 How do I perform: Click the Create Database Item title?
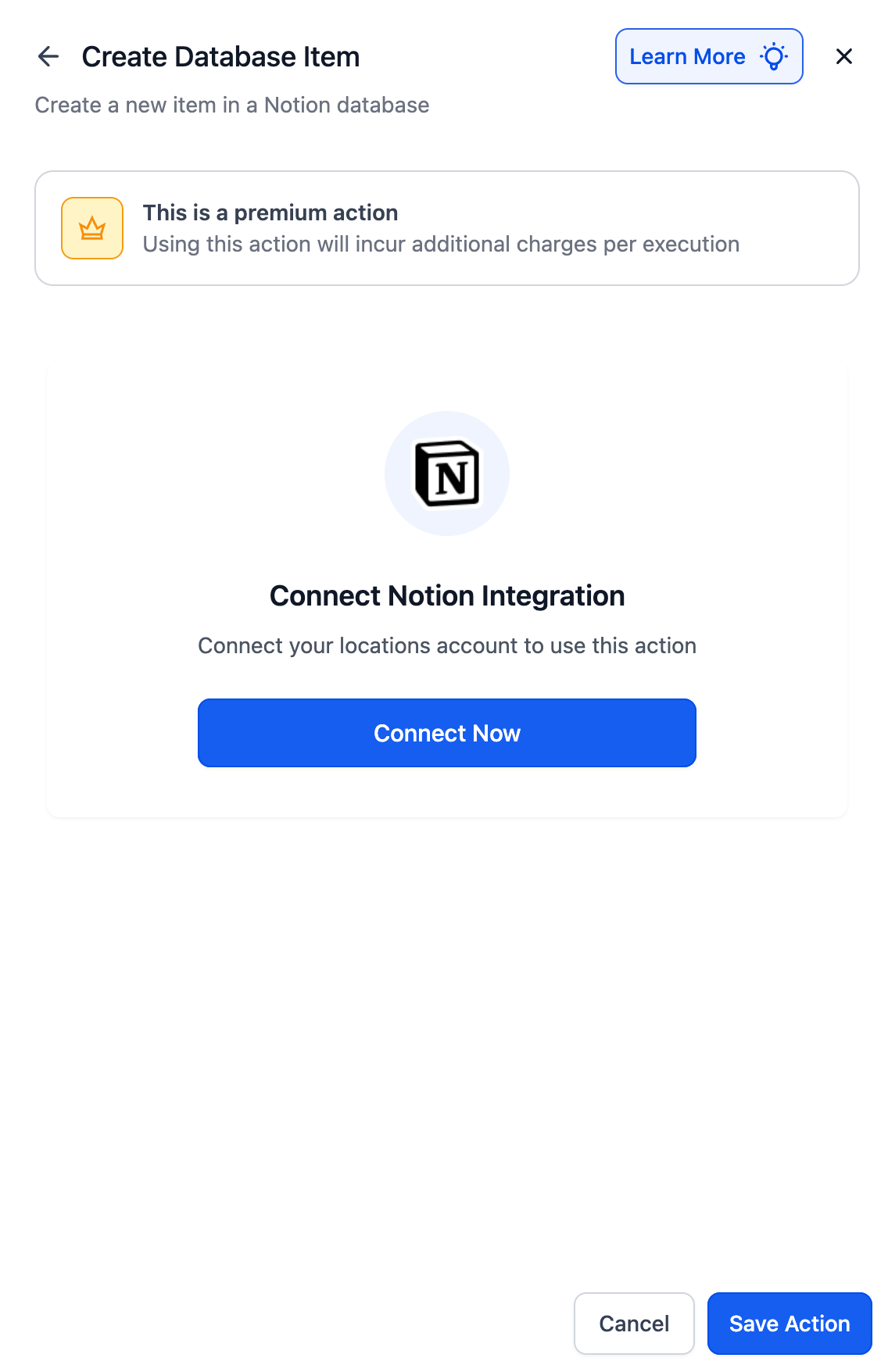[220, 57]
